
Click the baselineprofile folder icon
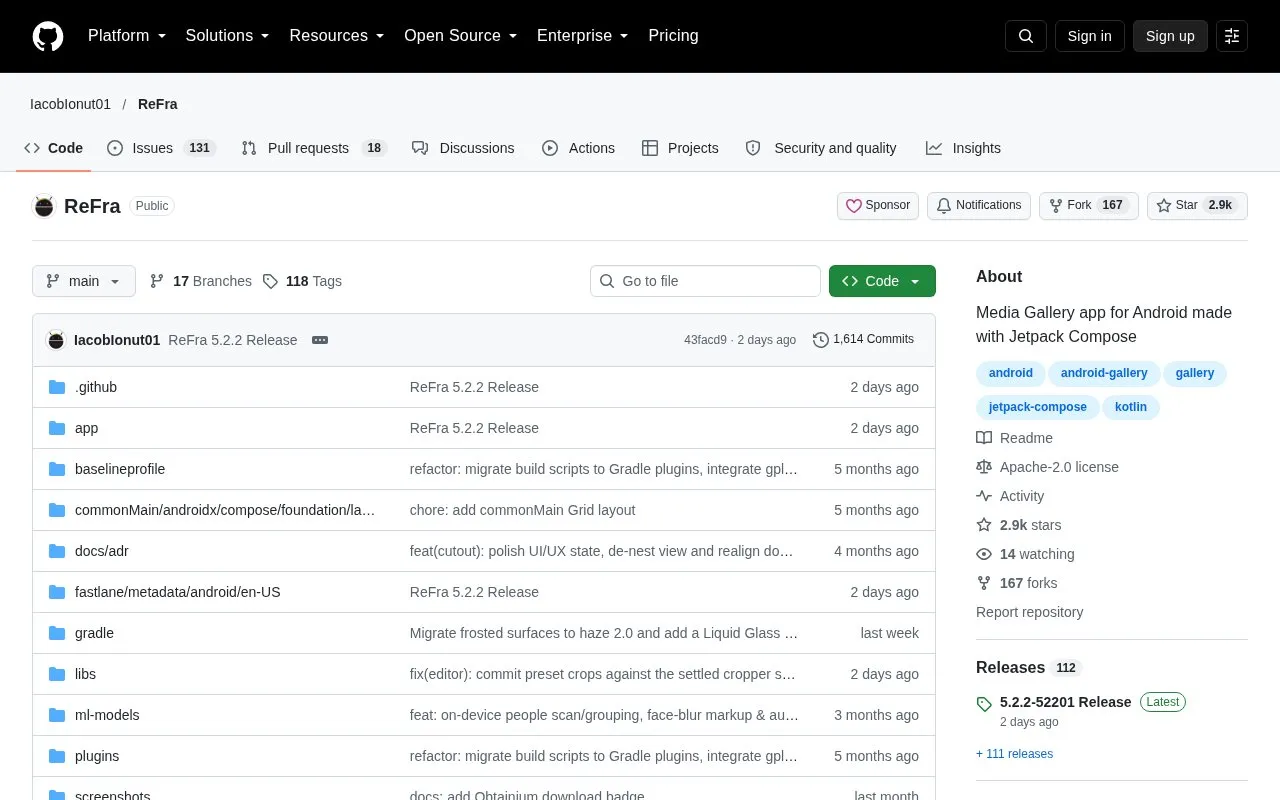click(57, 469)
